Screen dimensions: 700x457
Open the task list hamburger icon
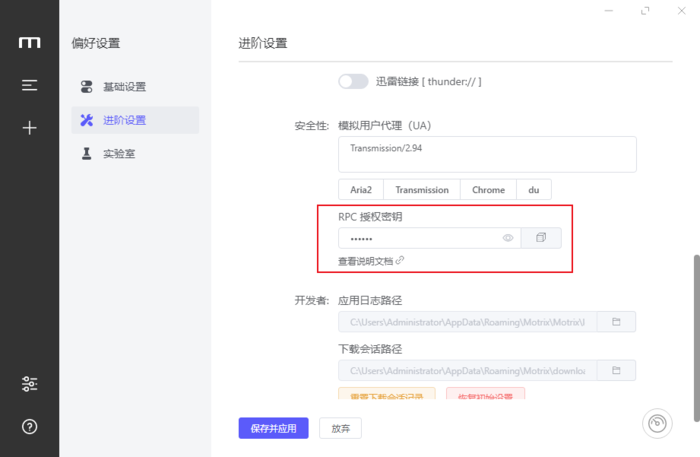(30, 85)
